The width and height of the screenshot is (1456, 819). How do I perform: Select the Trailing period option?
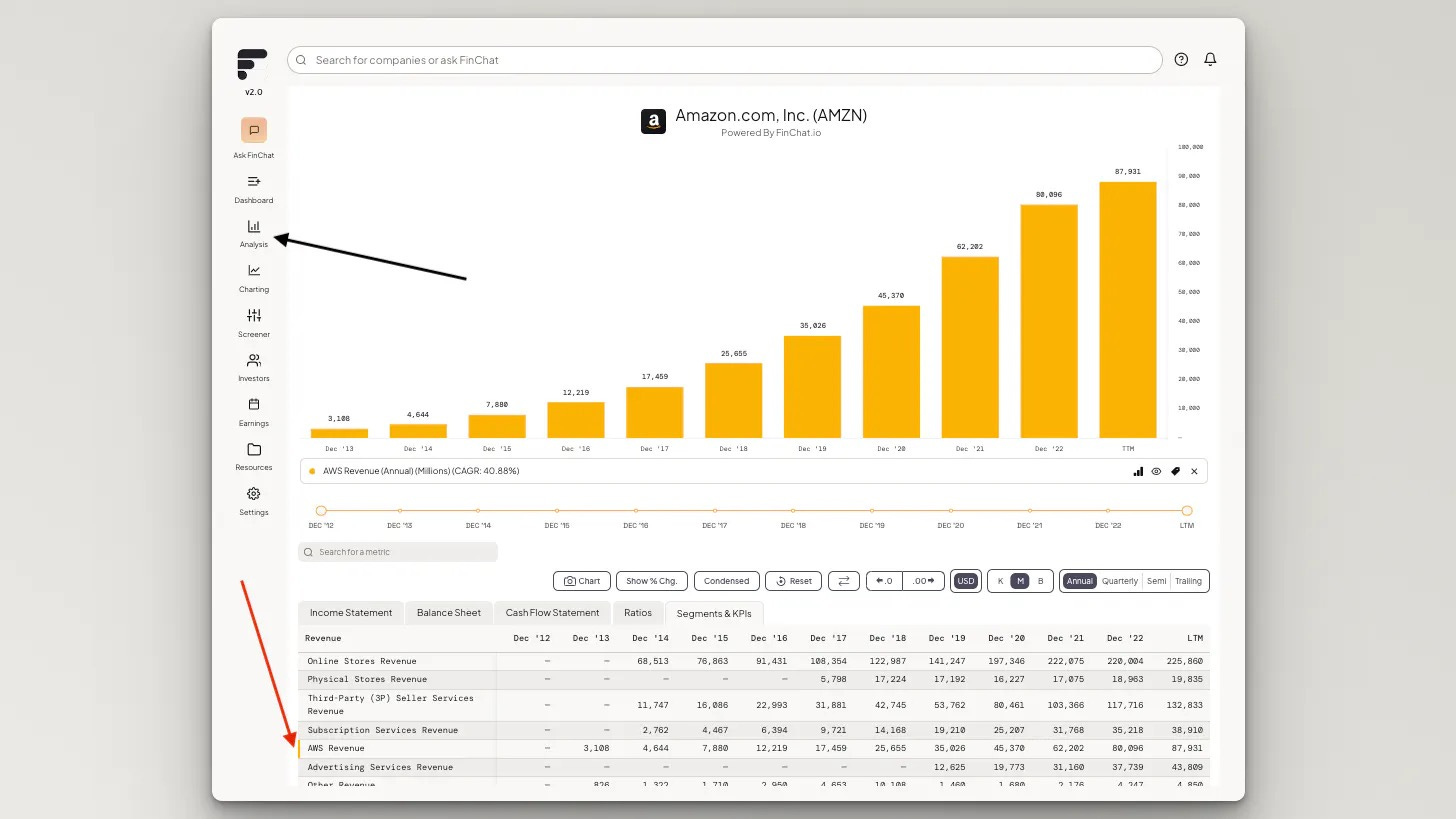1188,581
